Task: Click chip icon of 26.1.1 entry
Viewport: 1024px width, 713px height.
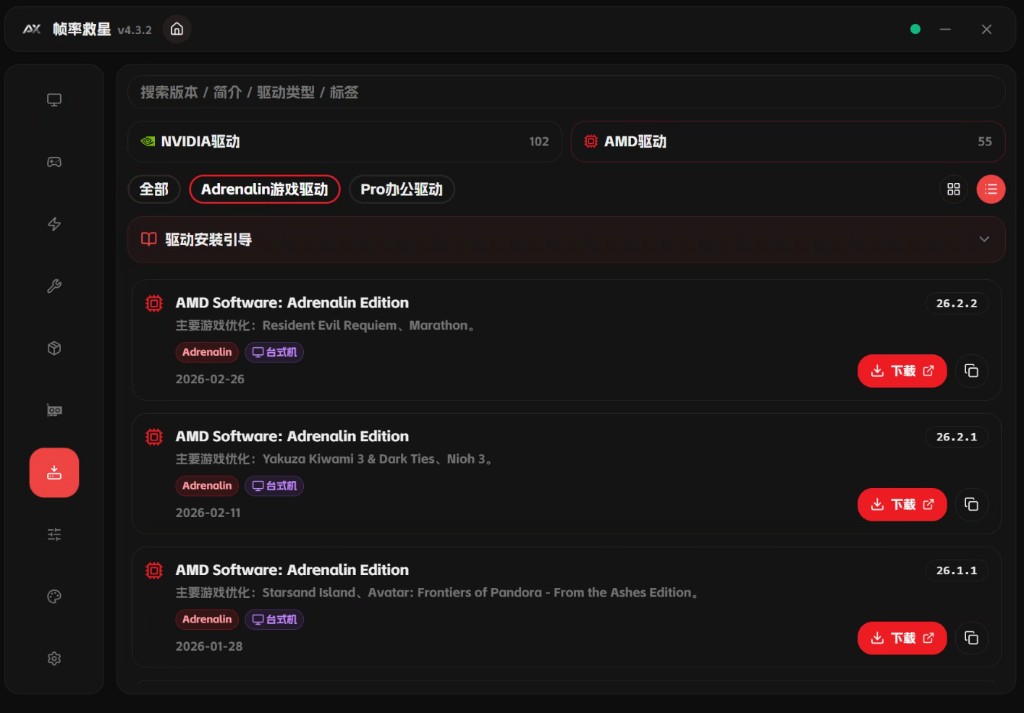Action: pyautogui.click(x=154, y=570)
